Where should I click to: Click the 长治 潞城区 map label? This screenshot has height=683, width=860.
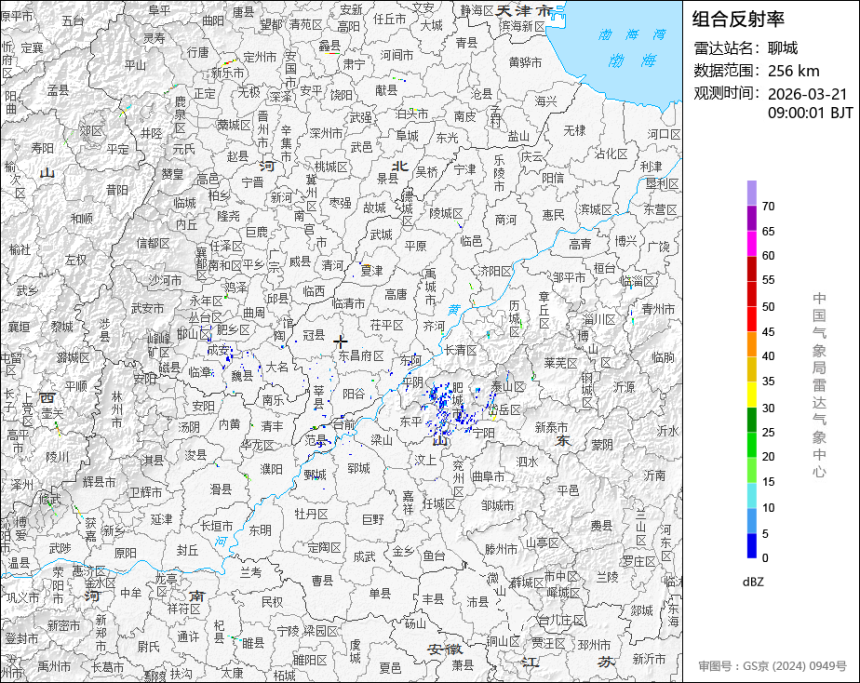73,358
